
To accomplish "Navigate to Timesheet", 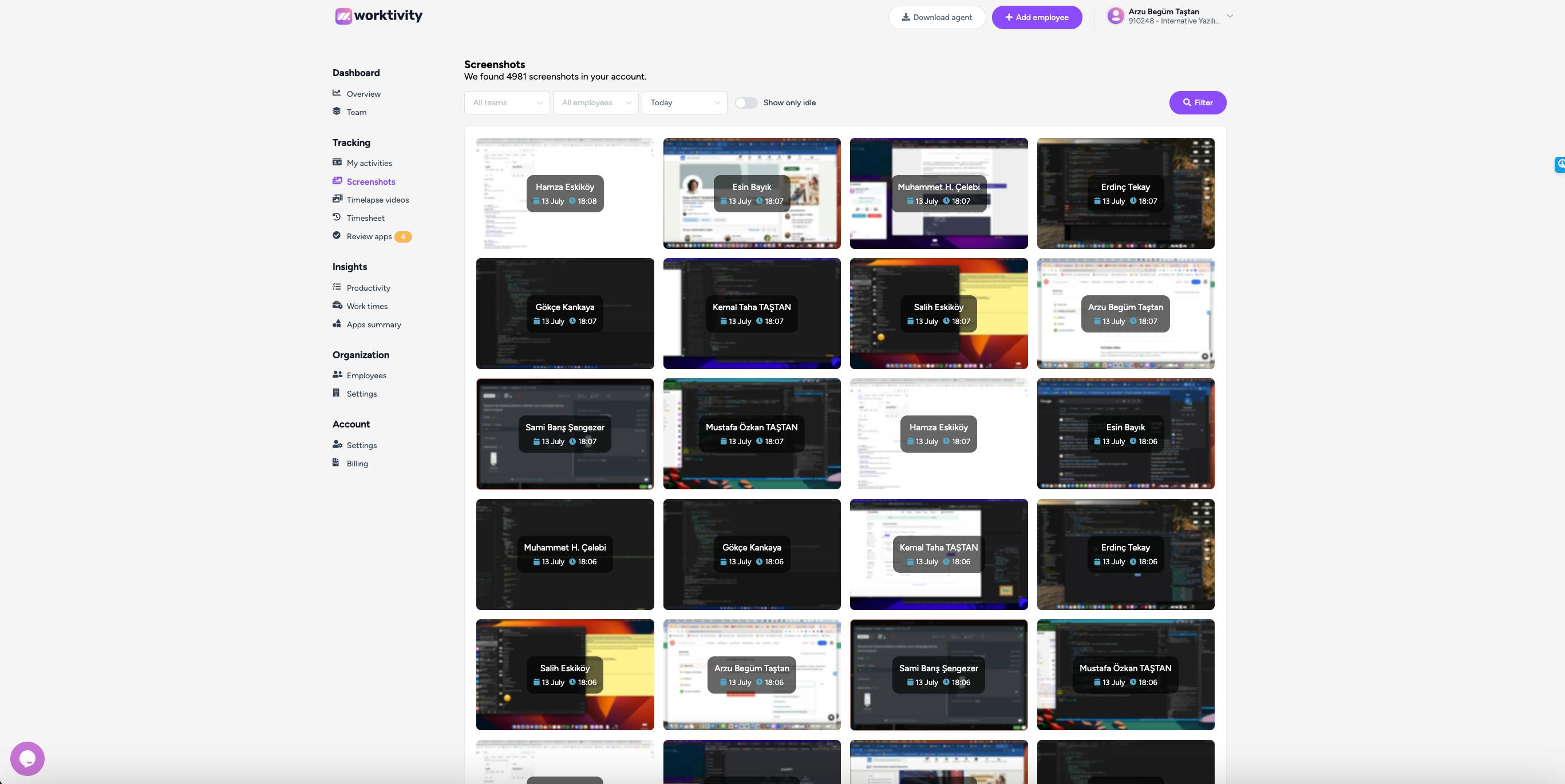I will (x=366, y=218).
